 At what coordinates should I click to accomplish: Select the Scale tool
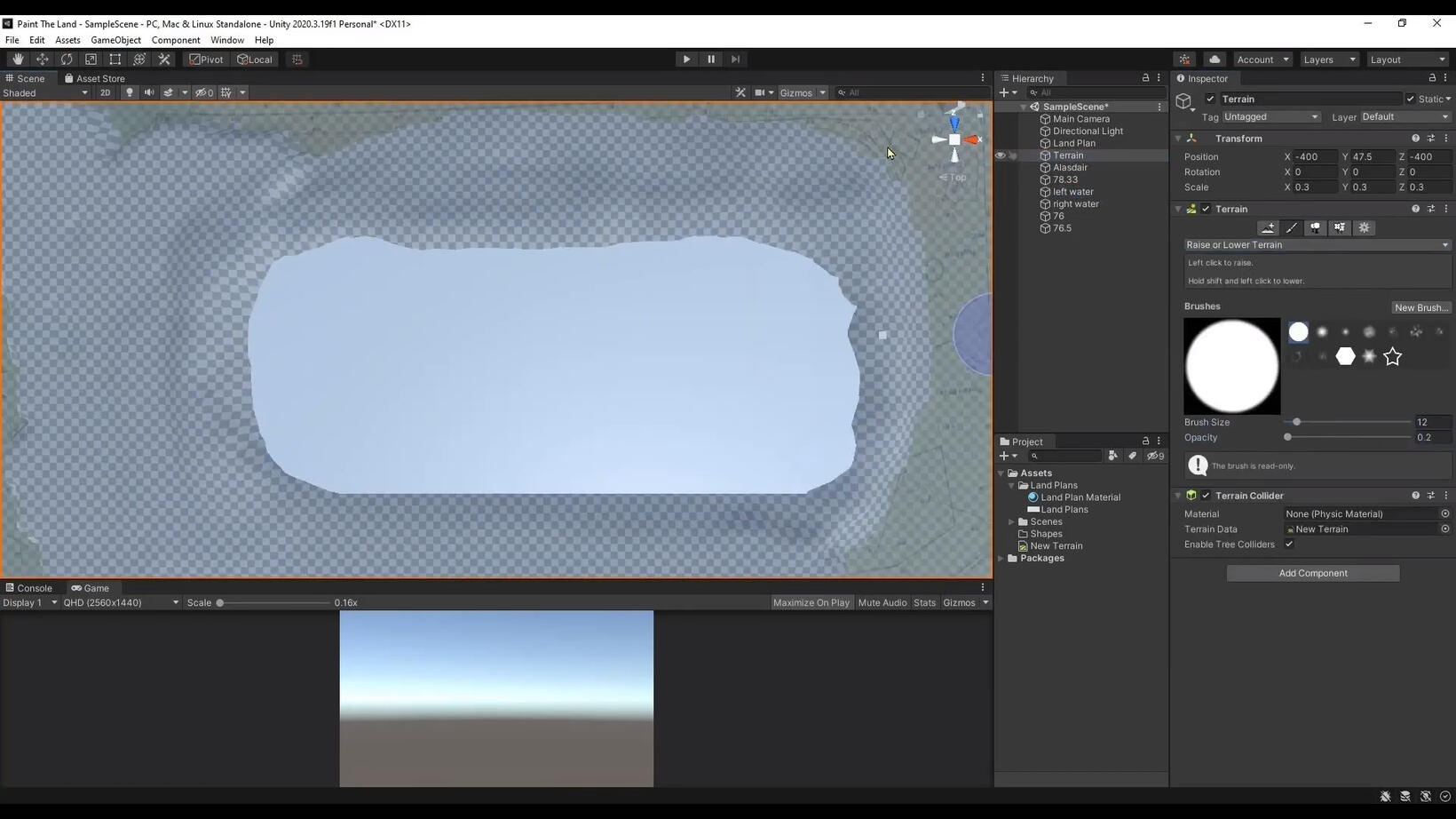[91, 59]
